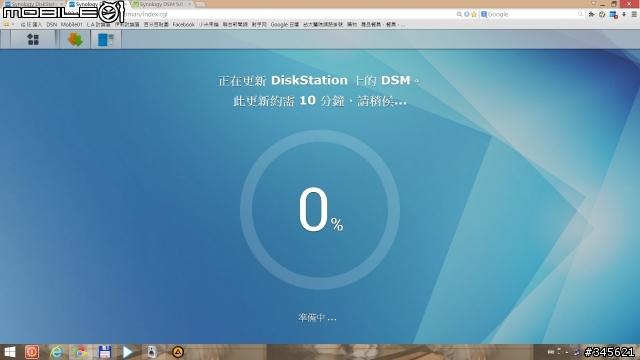
Task: Open the extensions puzzle-piece icon
Action: click(x=591, y=14)
